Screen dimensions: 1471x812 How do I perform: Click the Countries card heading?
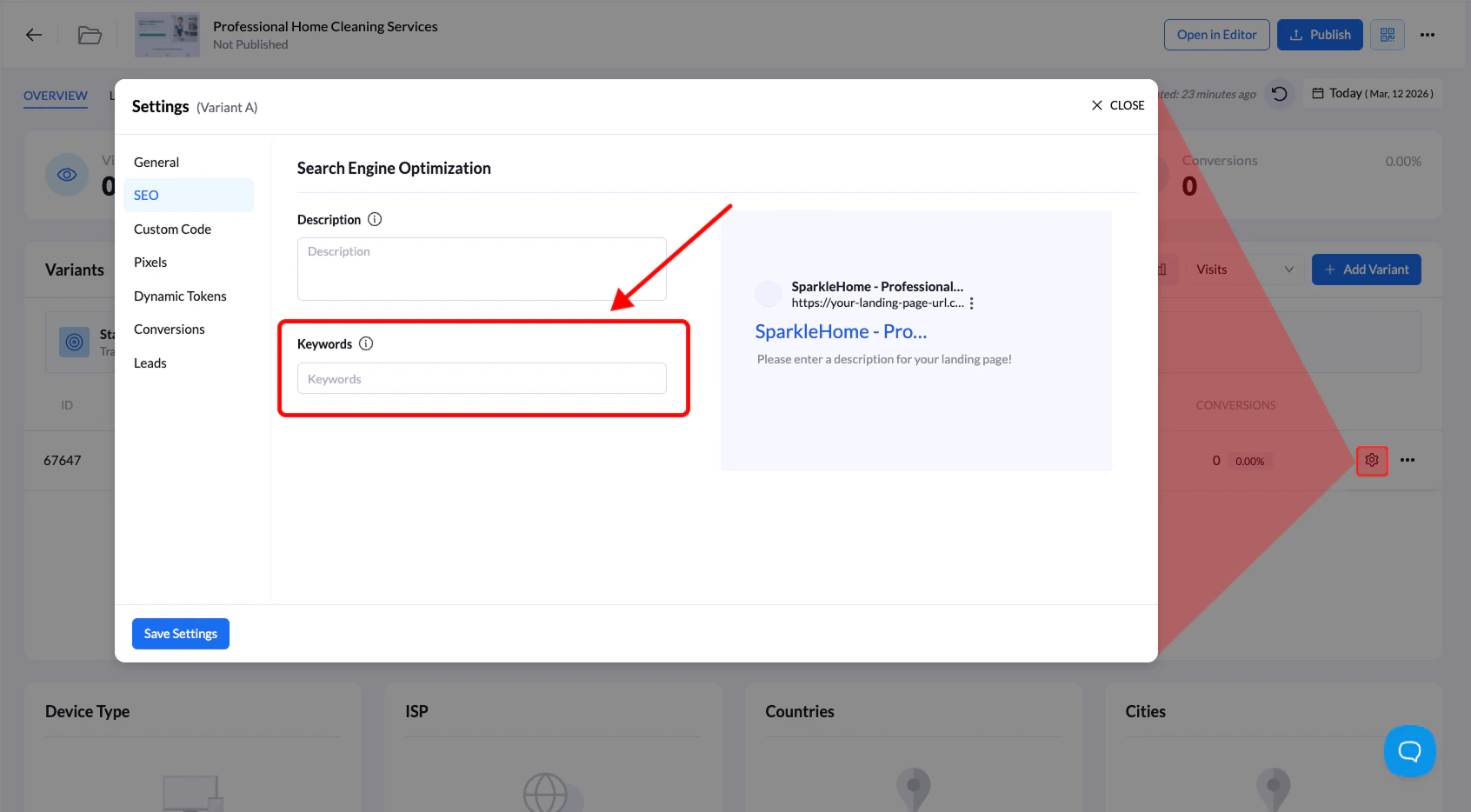pyautogui.click(x=800, y=712)
